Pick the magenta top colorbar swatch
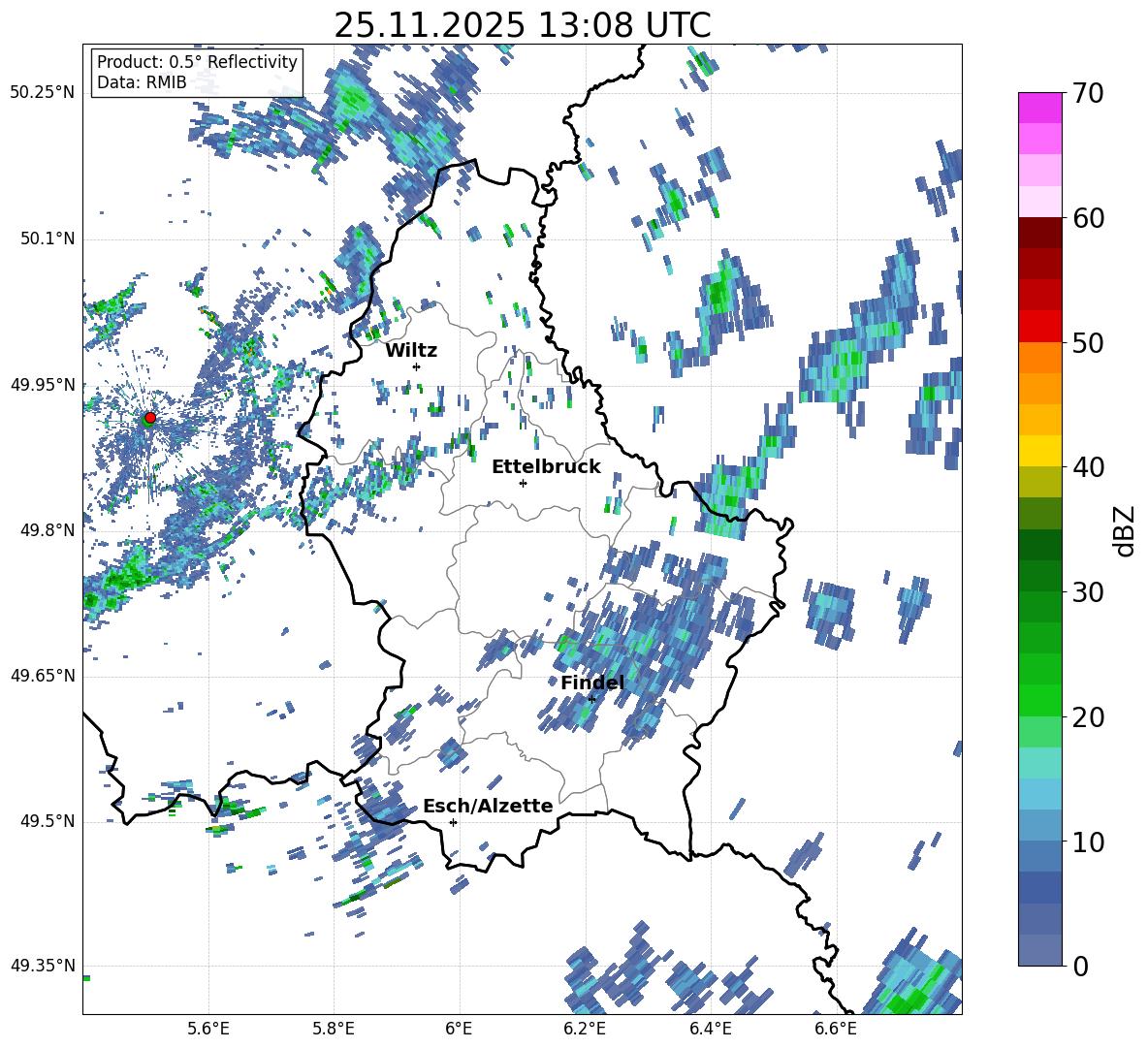1148x1048 pixels. [x=1039, y=109]
